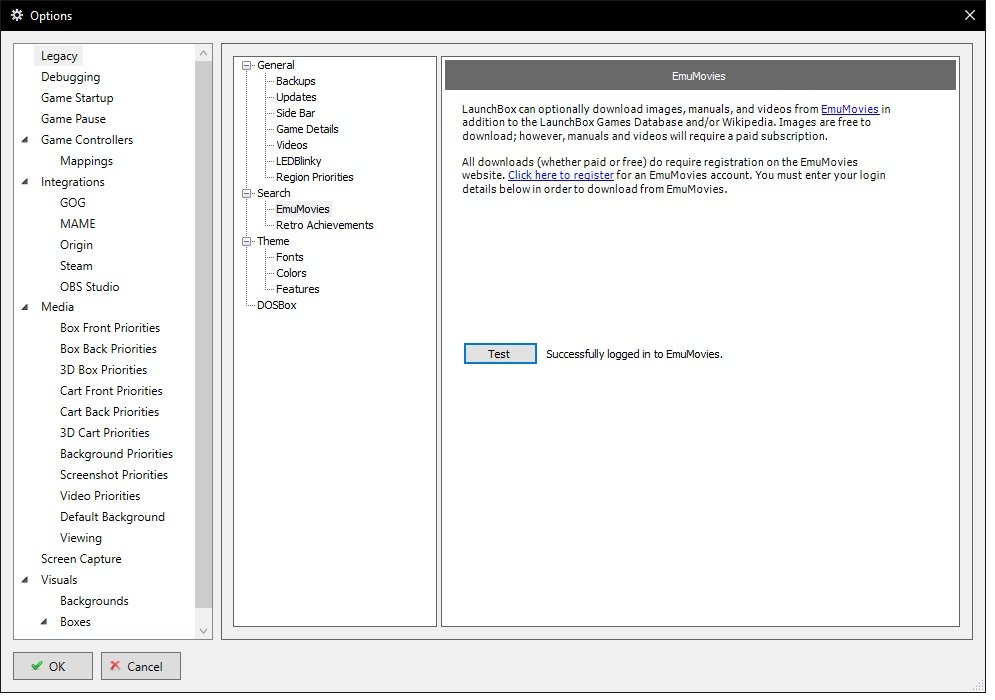Screen dimensions: 995x700
Task: Collapse the Media section
Action: 25,307
